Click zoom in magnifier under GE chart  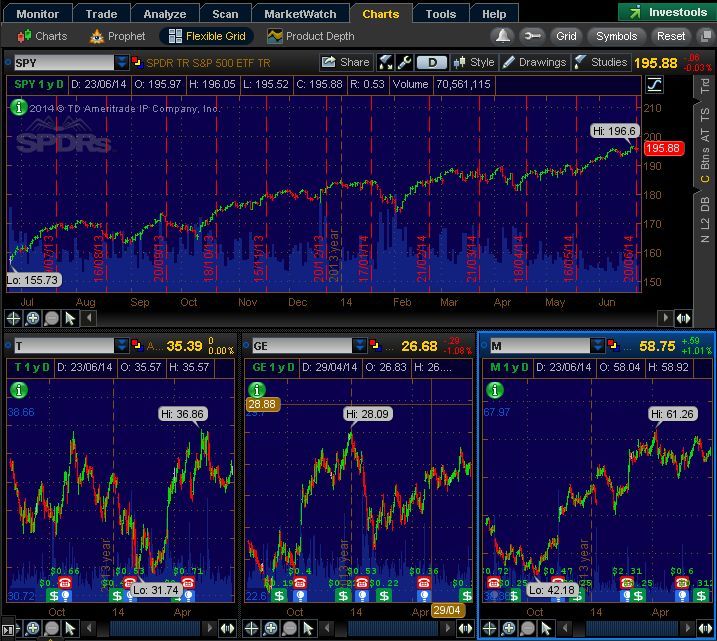coord(271,629)
